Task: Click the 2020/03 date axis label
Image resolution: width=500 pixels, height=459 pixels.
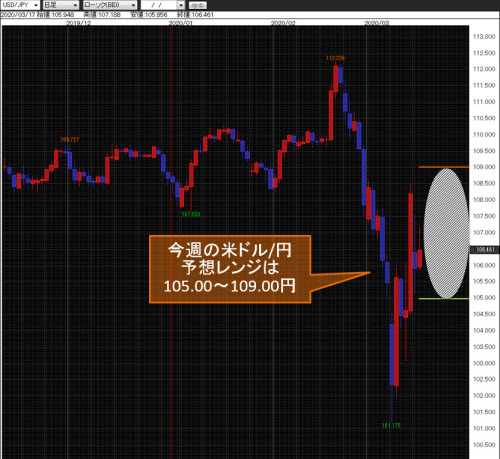Action: point(377,23)
